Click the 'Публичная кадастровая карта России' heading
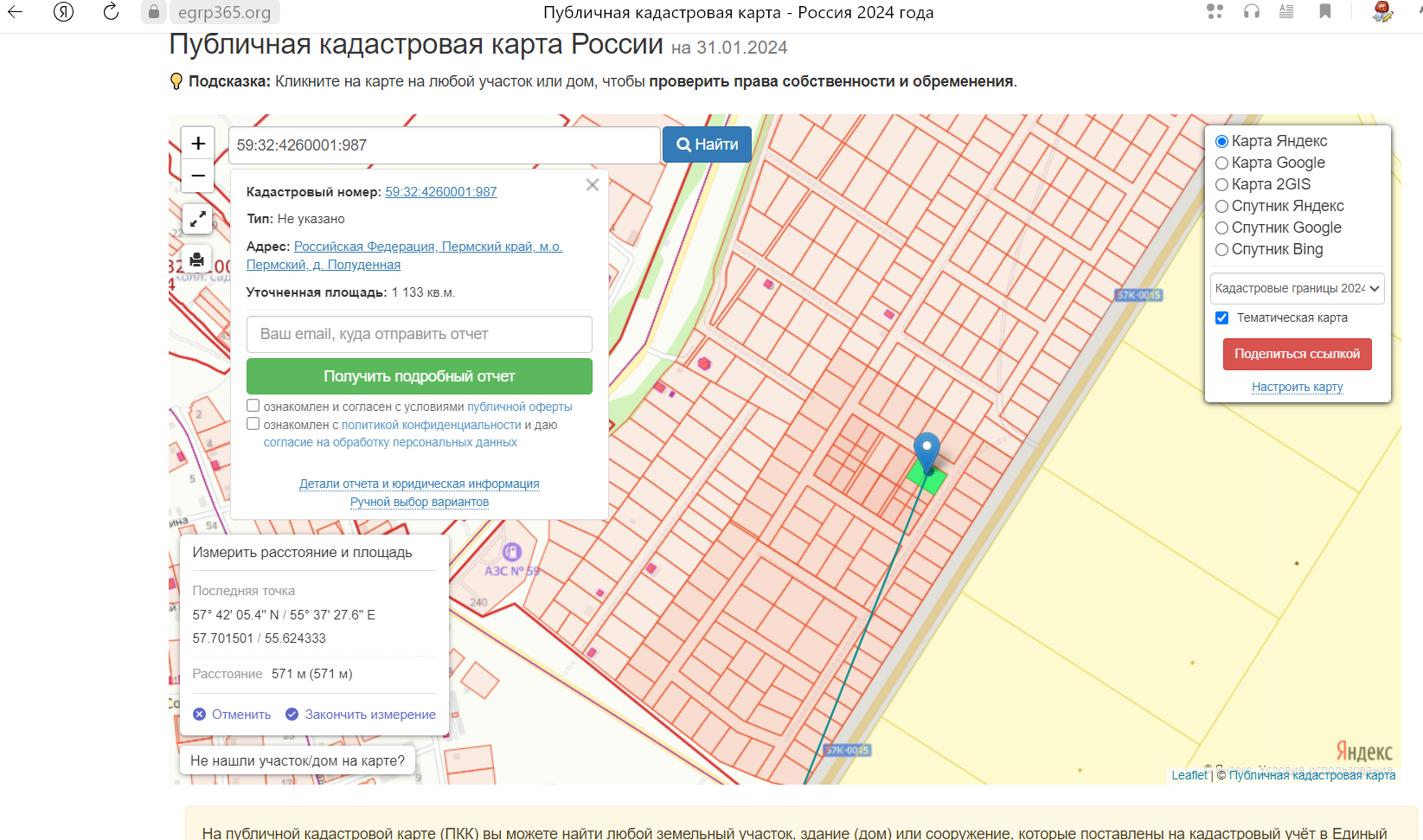1423x840 pixels. [416, 44]
